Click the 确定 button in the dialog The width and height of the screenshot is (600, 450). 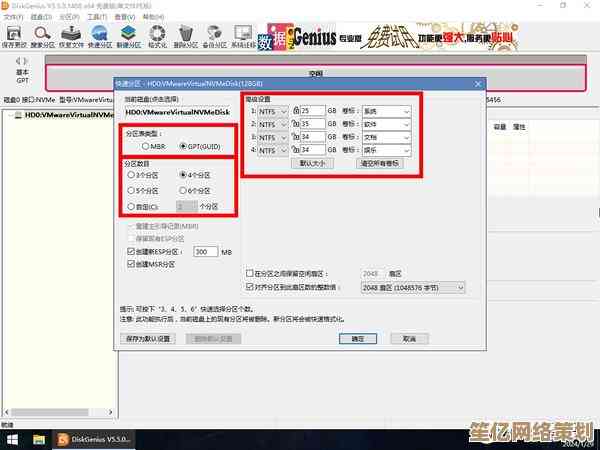click(358, 339)
